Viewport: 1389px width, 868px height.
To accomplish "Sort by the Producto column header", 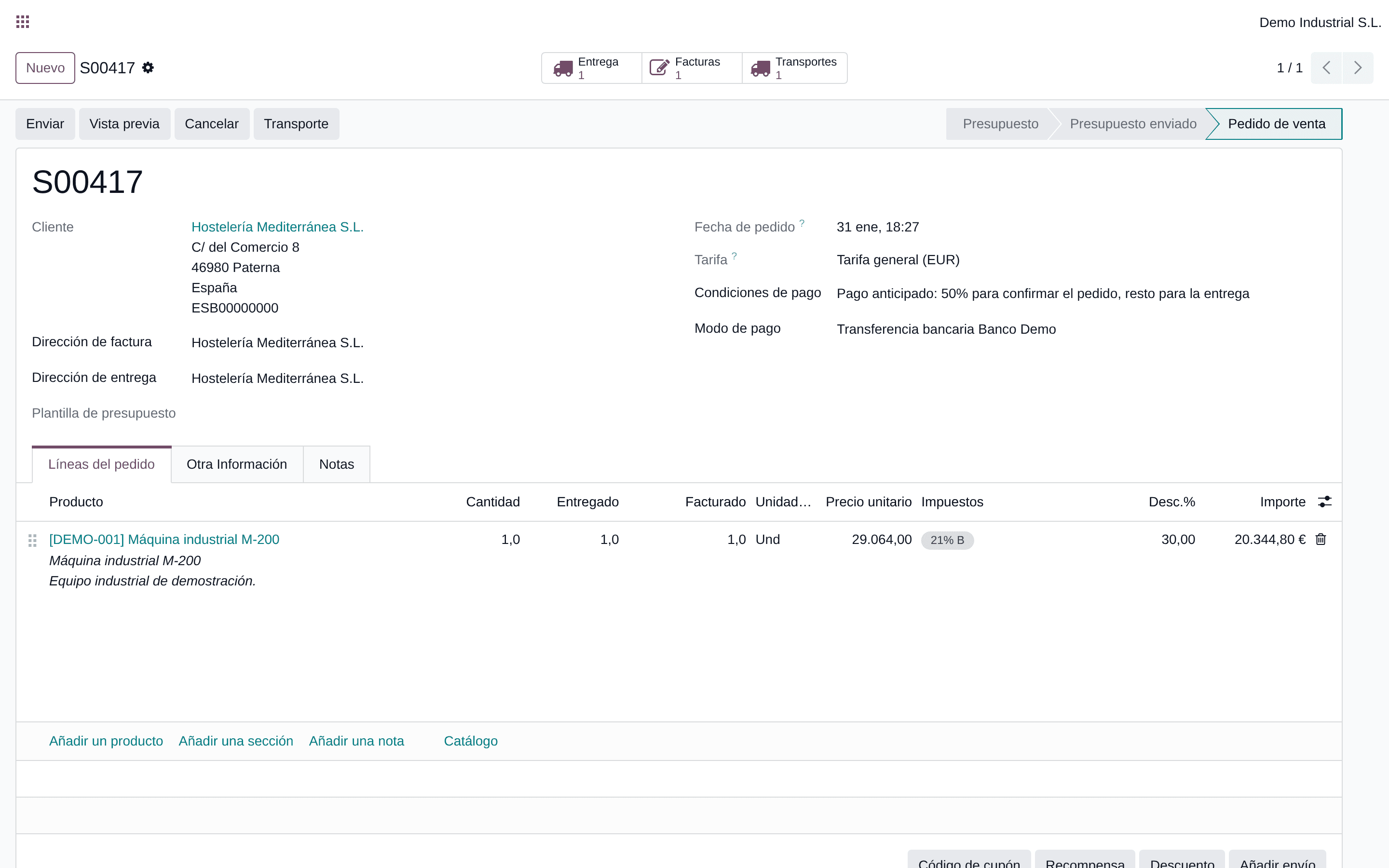I will pos(76,502).
